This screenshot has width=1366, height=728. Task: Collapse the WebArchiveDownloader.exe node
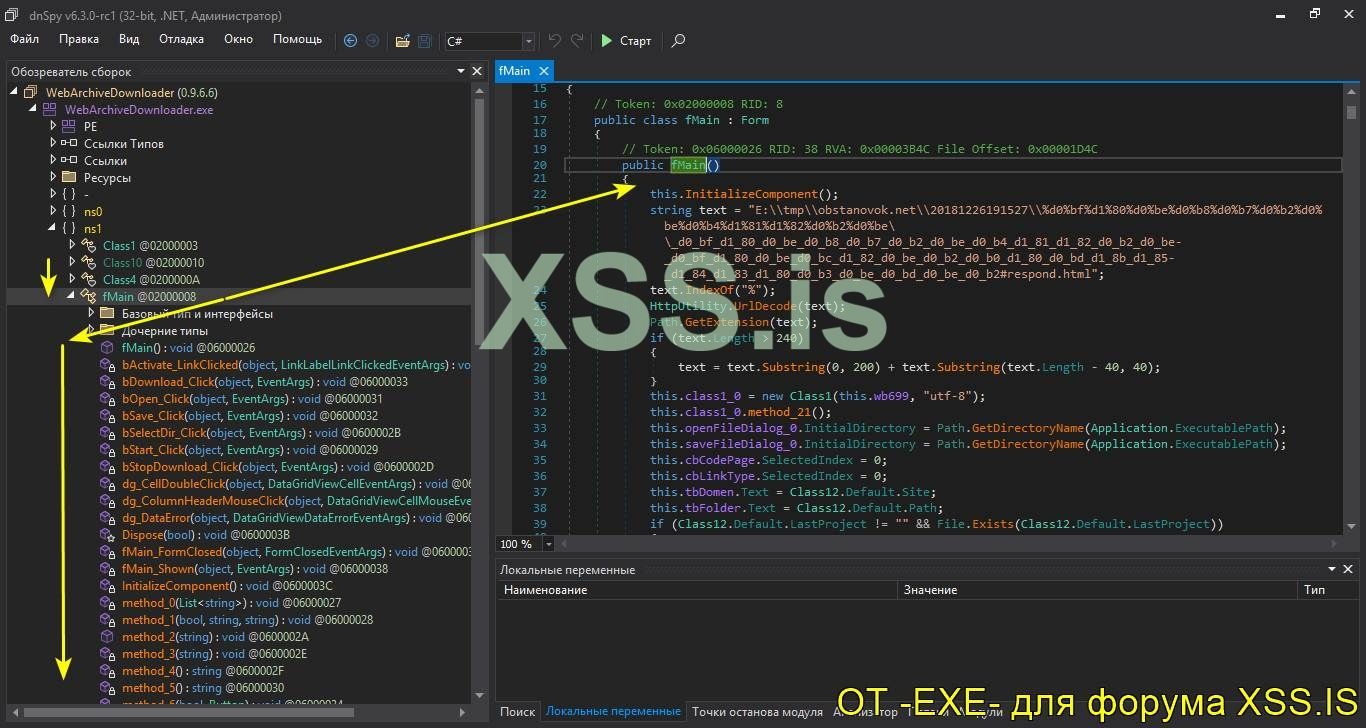tap(34, 110)
